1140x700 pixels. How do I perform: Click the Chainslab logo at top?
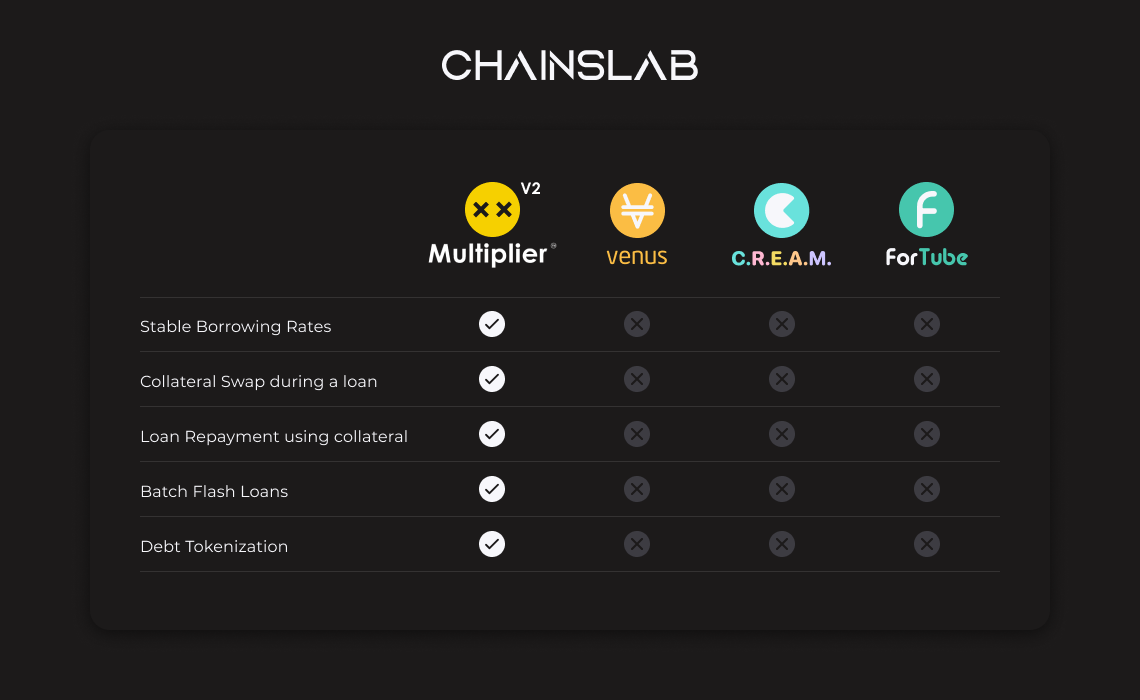tap(570, 66)
